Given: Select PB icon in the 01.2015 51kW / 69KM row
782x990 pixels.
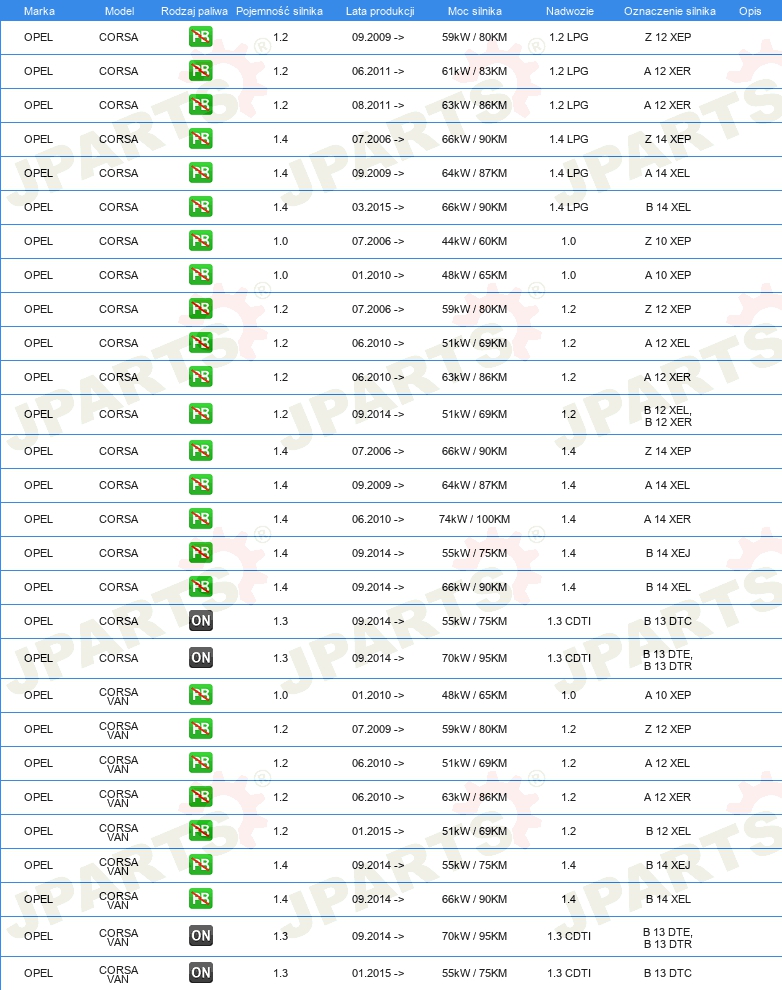Looking at the screenshot, I should (201, 832).
